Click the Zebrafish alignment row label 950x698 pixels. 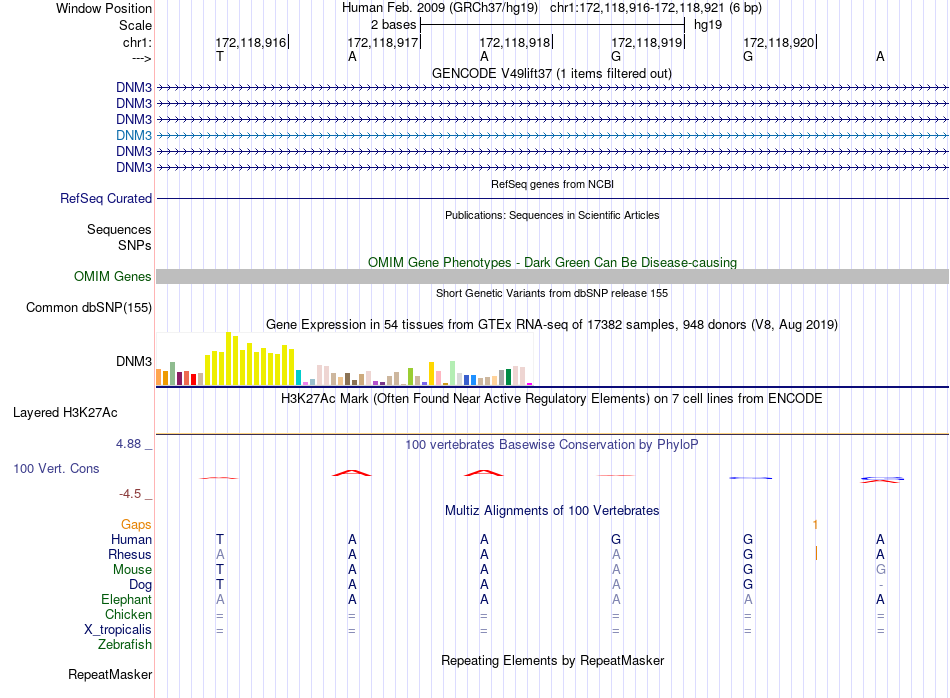(x=125, y=644)
